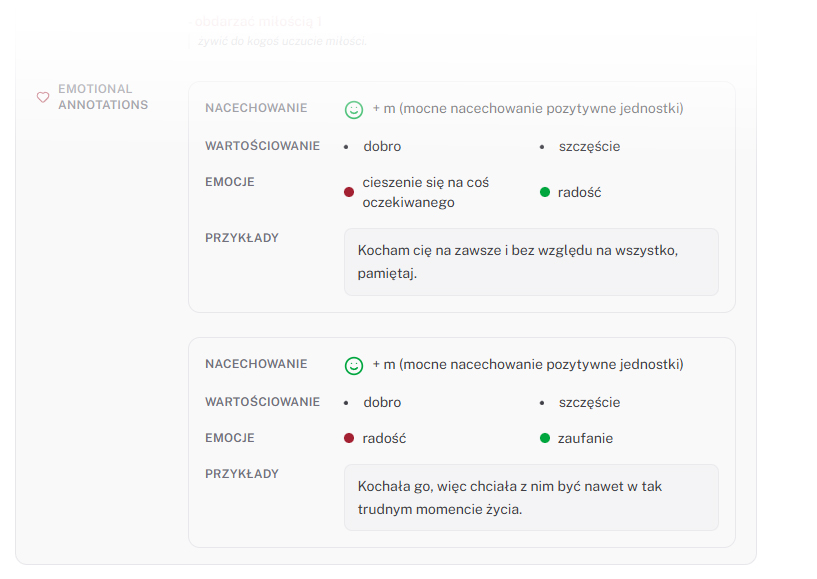Select the EMOTIONAL ANNOTATIONS section heading
Screen dimensions: 817x579
[103, 97]
